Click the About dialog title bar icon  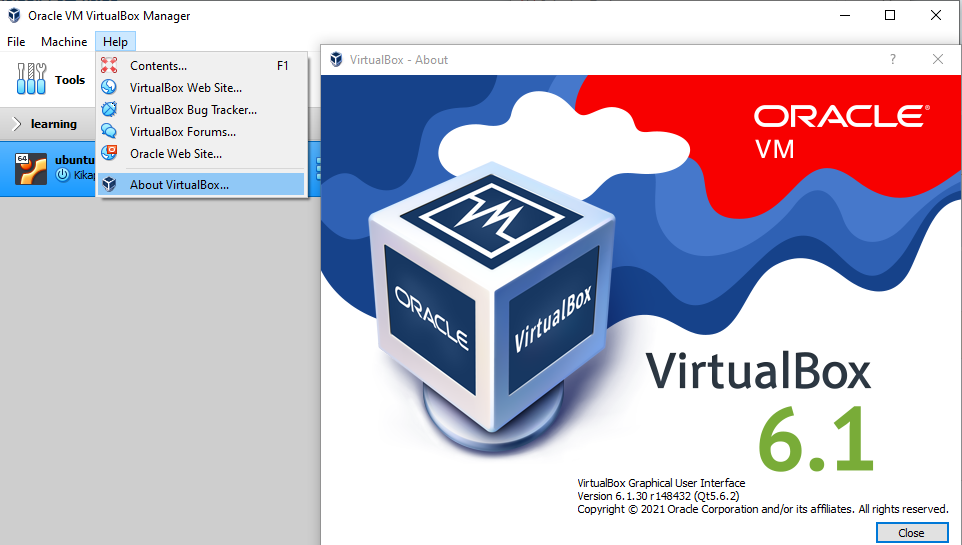[x=336, y=60]
